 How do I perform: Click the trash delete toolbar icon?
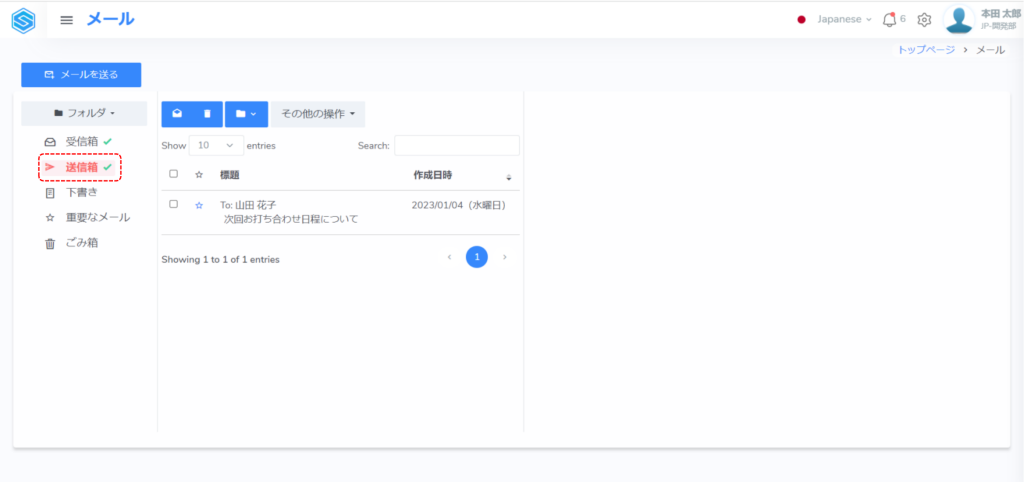207,114
